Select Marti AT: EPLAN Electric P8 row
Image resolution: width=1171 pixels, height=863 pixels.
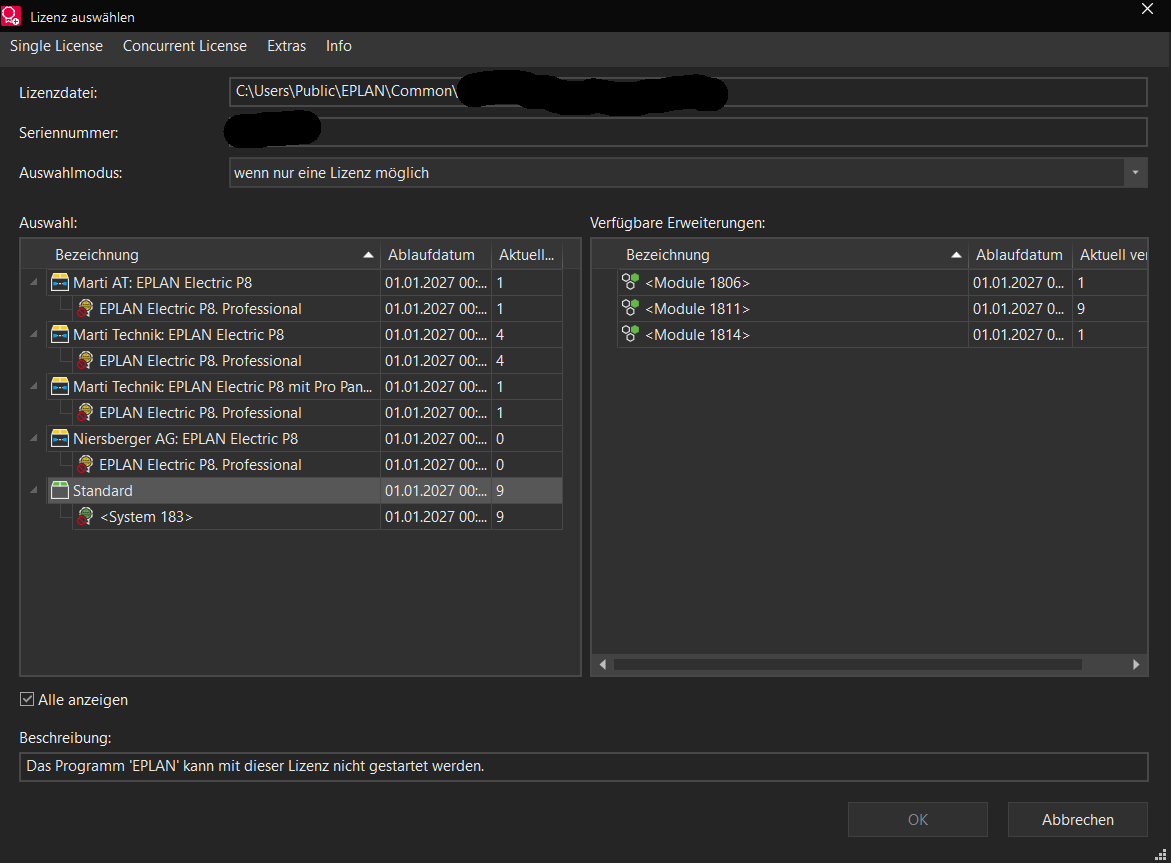(304, 282)
